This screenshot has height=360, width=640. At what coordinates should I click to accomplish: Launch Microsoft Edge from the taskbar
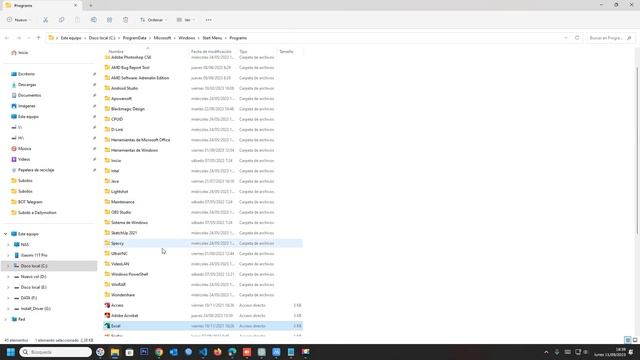pos(232,352)
